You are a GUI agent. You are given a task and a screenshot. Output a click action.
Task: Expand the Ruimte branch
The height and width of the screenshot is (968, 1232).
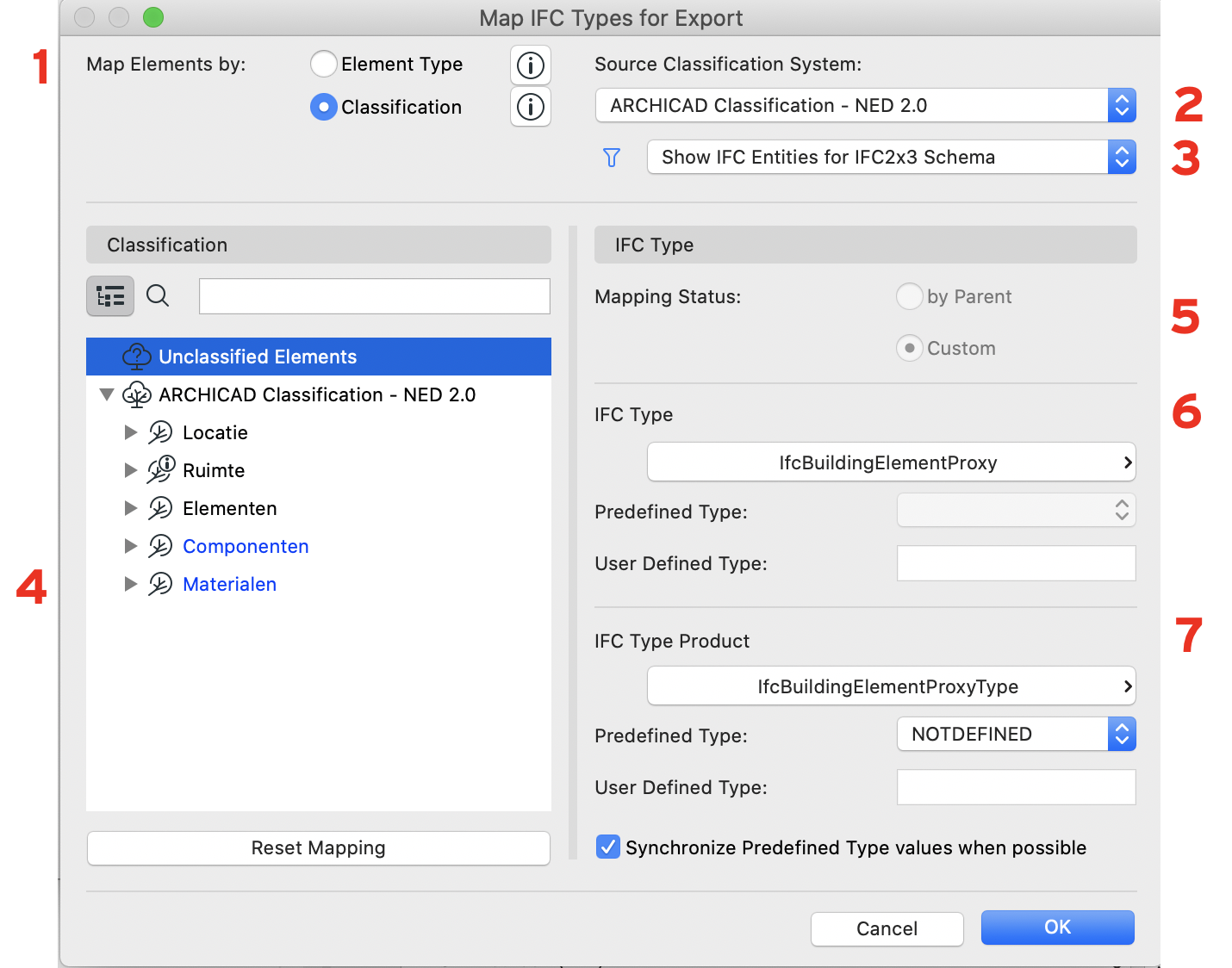[131, 470]
